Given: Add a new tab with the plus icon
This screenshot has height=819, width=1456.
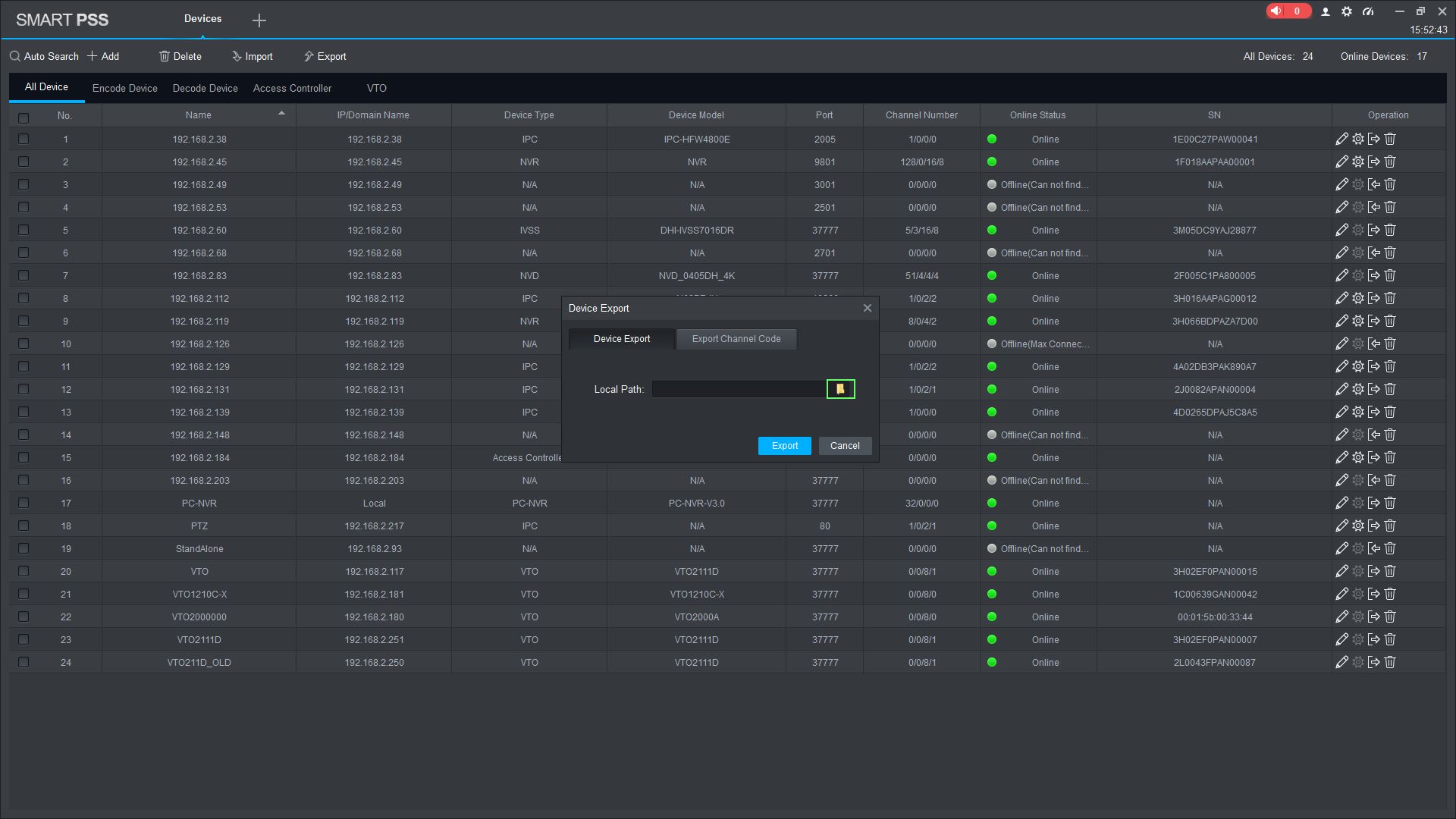Looking at the screenshot, I should coord(259,20).
